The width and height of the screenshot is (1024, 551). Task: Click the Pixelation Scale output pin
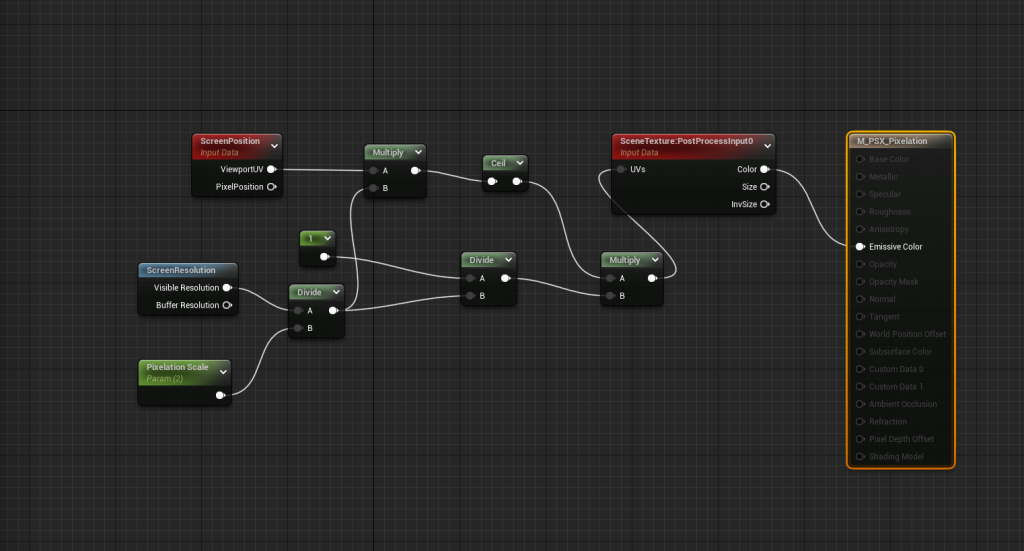coord(220,395)
